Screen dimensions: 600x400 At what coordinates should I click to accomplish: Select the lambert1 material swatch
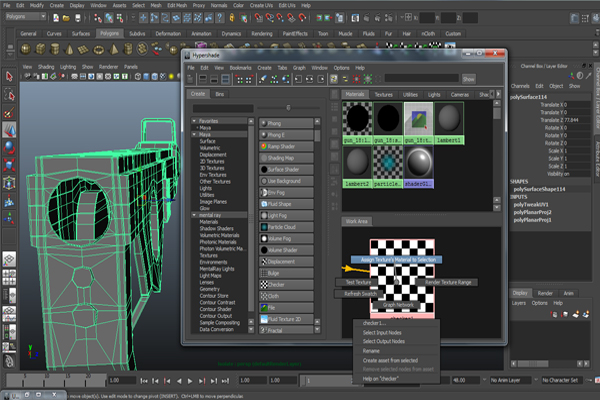pyautogui.click(x=449, y=123)
